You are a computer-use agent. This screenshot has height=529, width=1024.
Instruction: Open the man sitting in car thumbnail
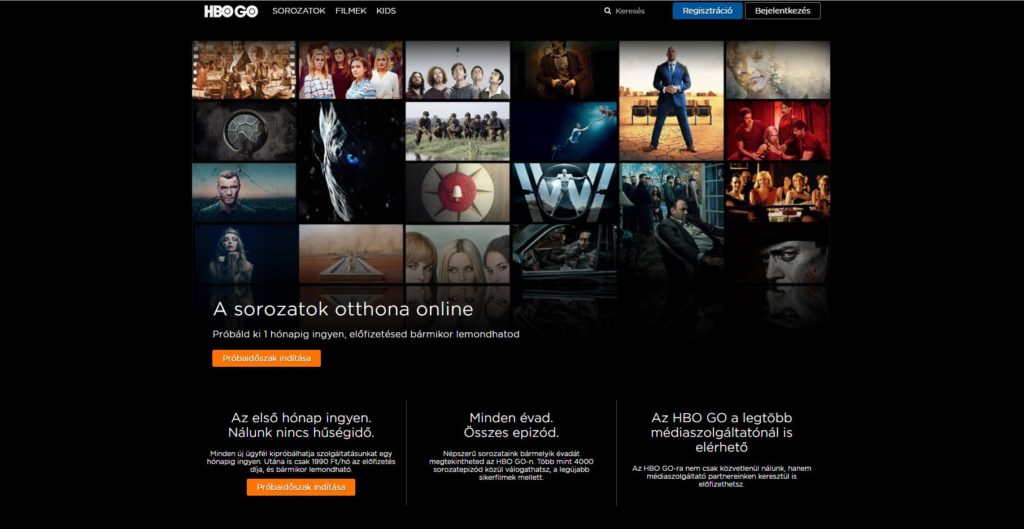click(563, 254)
